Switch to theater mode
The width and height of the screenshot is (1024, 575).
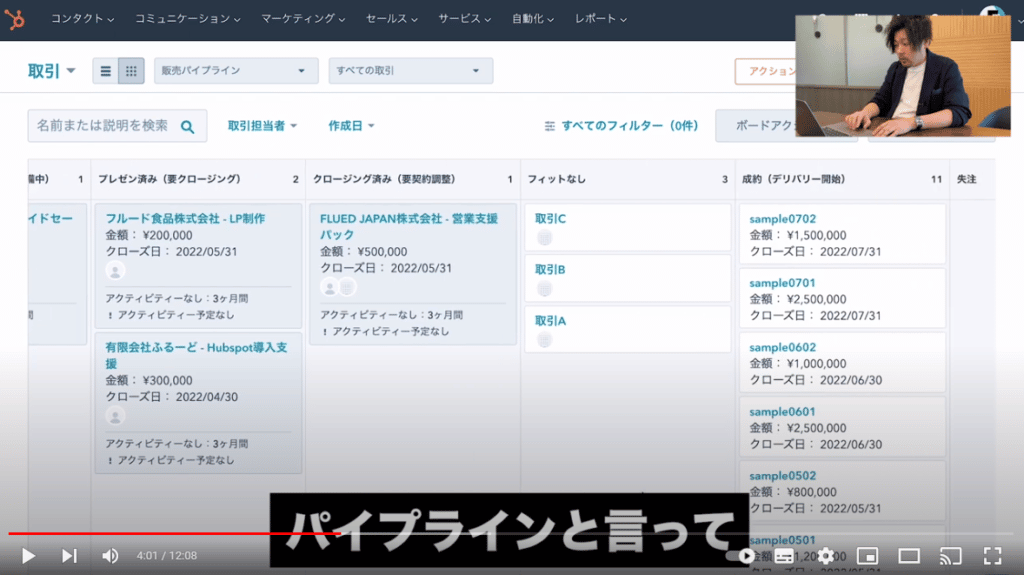pyautogui.click(x=909, y=556)
